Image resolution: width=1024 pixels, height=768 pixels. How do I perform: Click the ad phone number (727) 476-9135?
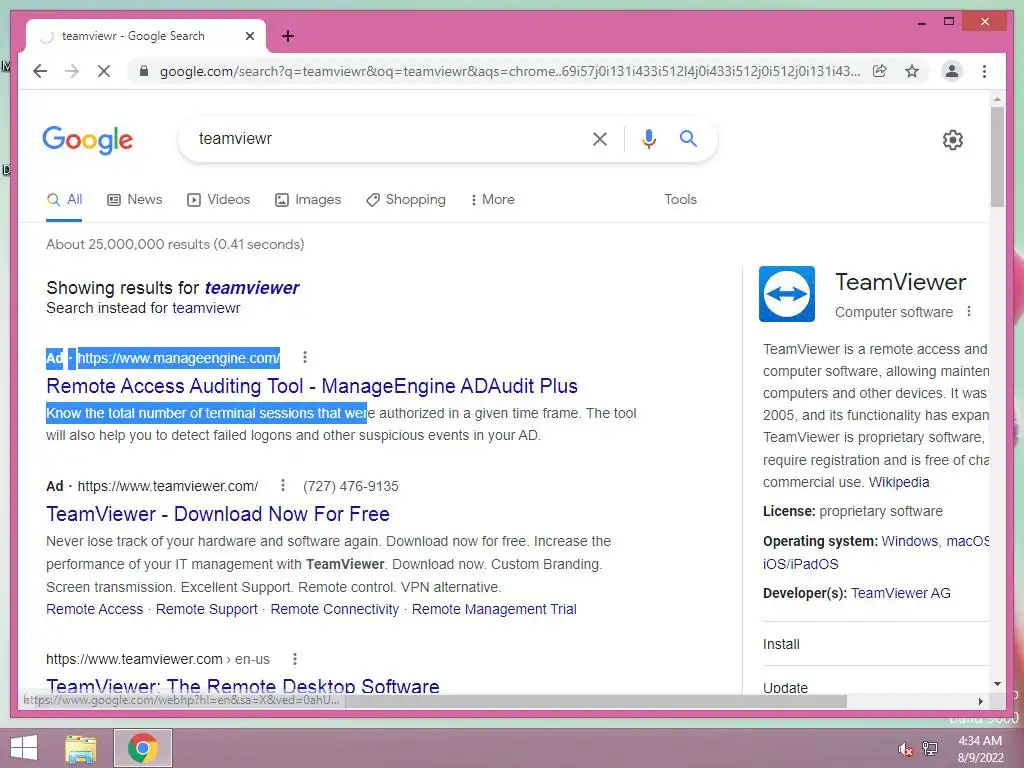[x=351, y=487]
